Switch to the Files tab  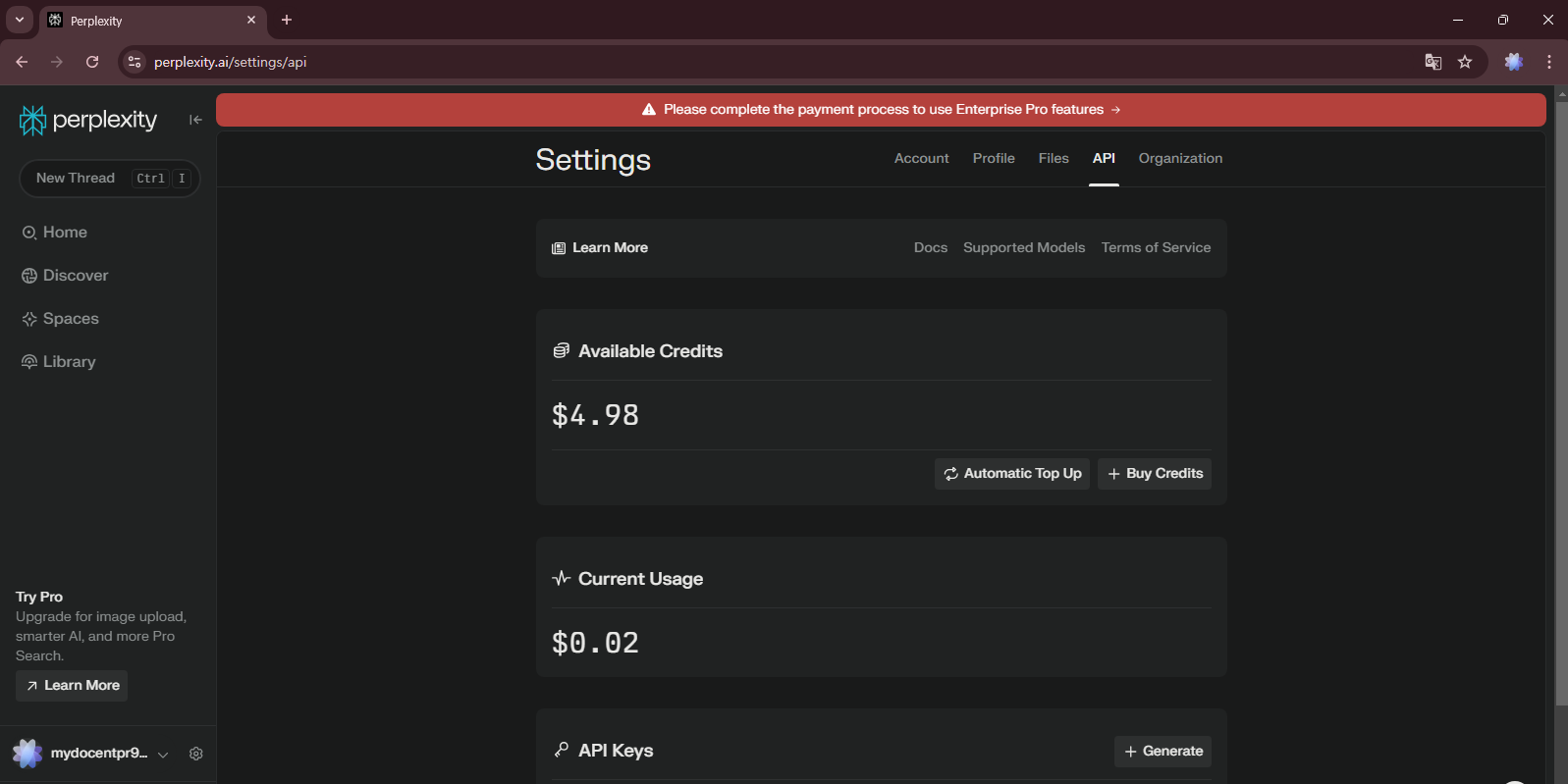pos(1054,158)
